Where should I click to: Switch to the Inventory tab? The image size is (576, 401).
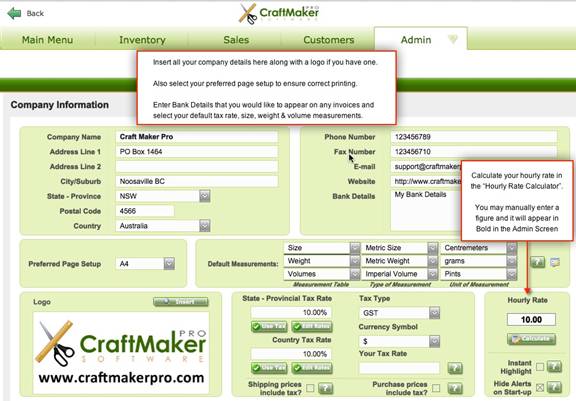point(142,40)
